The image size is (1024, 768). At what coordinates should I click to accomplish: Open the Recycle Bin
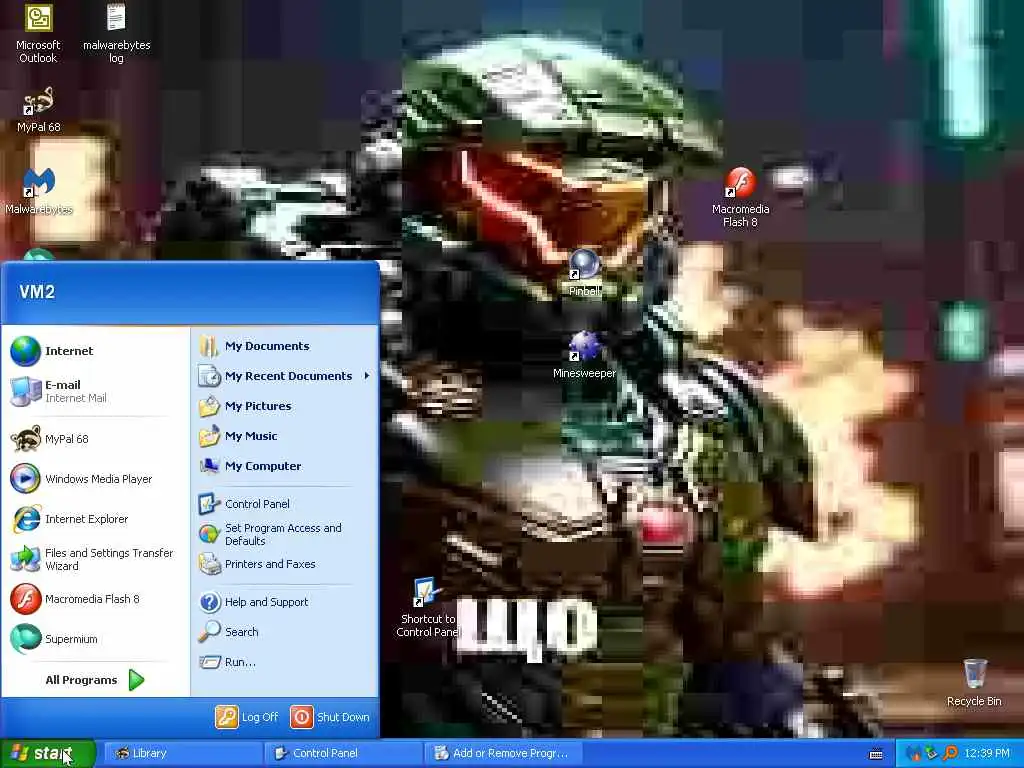(974, 683)
